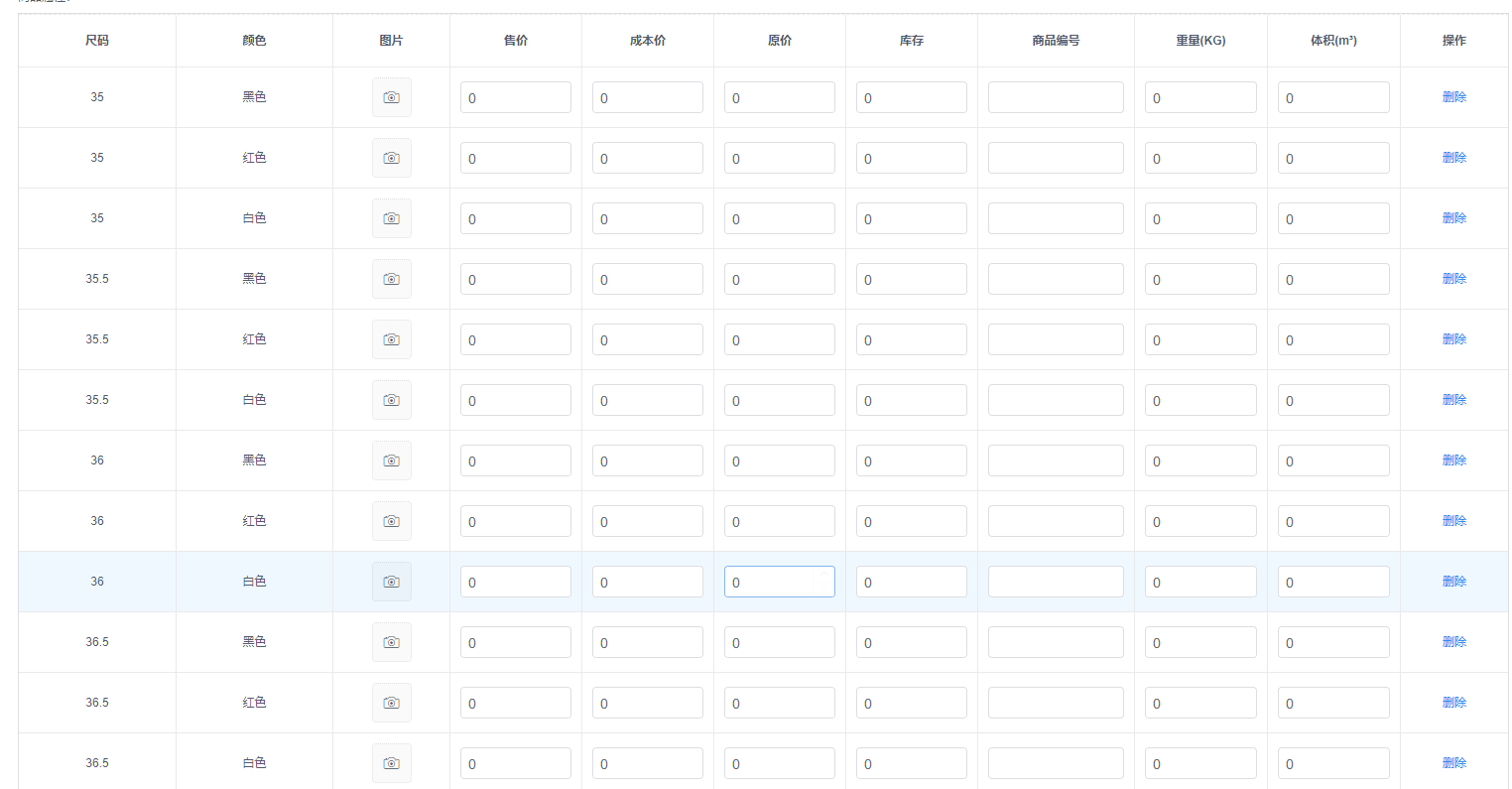Image resolution: width=1512 pixels, height=789 pixels.
Task: Upload image for size 36.5 白色 row
Action: pos(392,763)
